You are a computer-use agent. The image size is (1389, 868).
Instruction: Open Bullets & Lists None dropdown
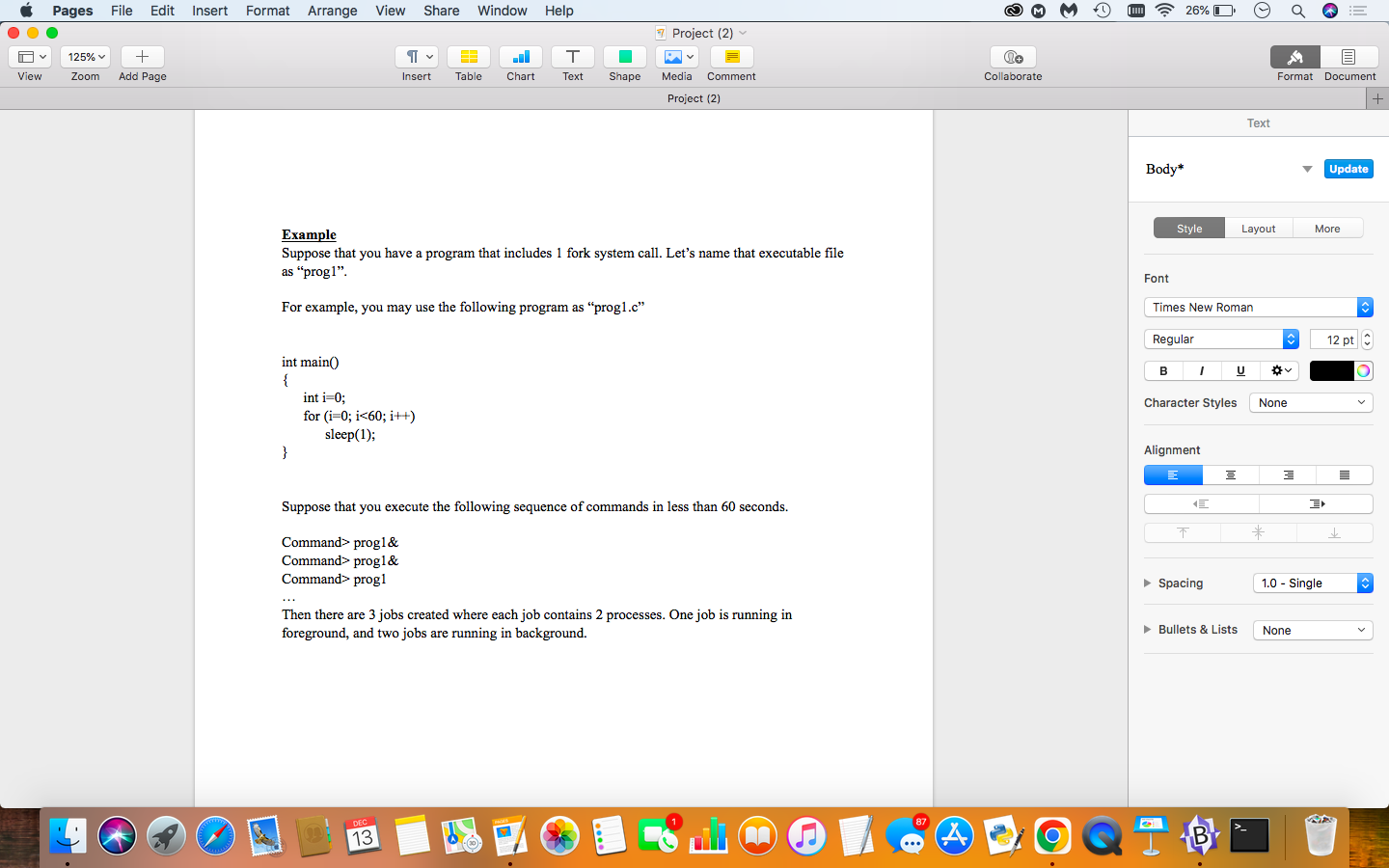[x=1312, y=630]
